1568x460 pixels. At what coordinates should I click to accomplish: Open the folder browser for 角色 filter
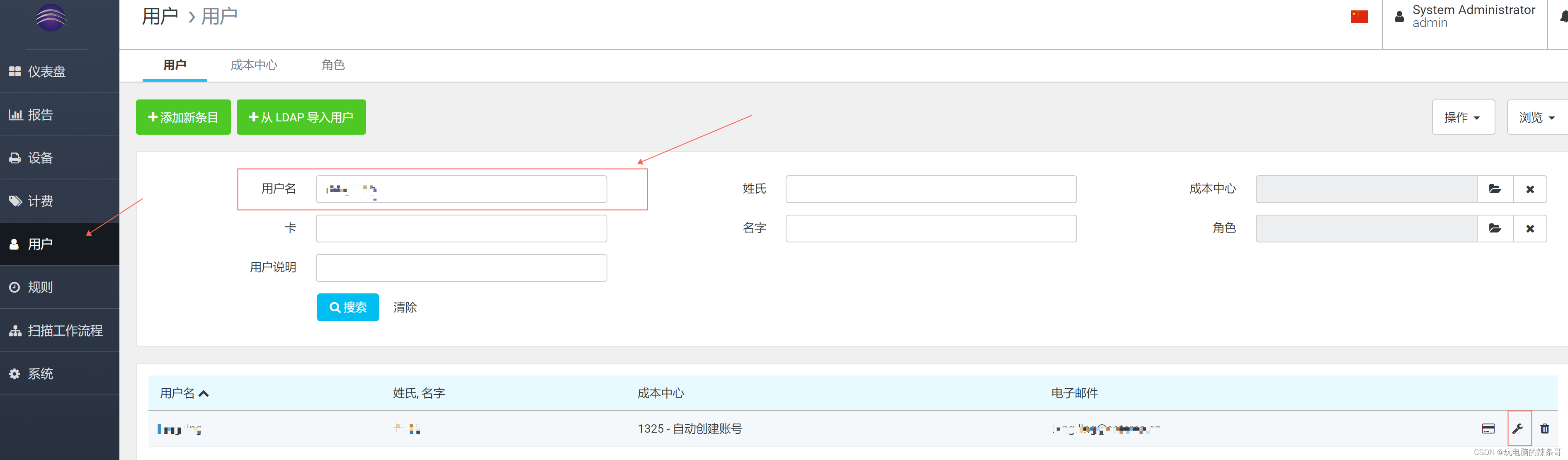pyautogui.click(x=1495, y=228)
